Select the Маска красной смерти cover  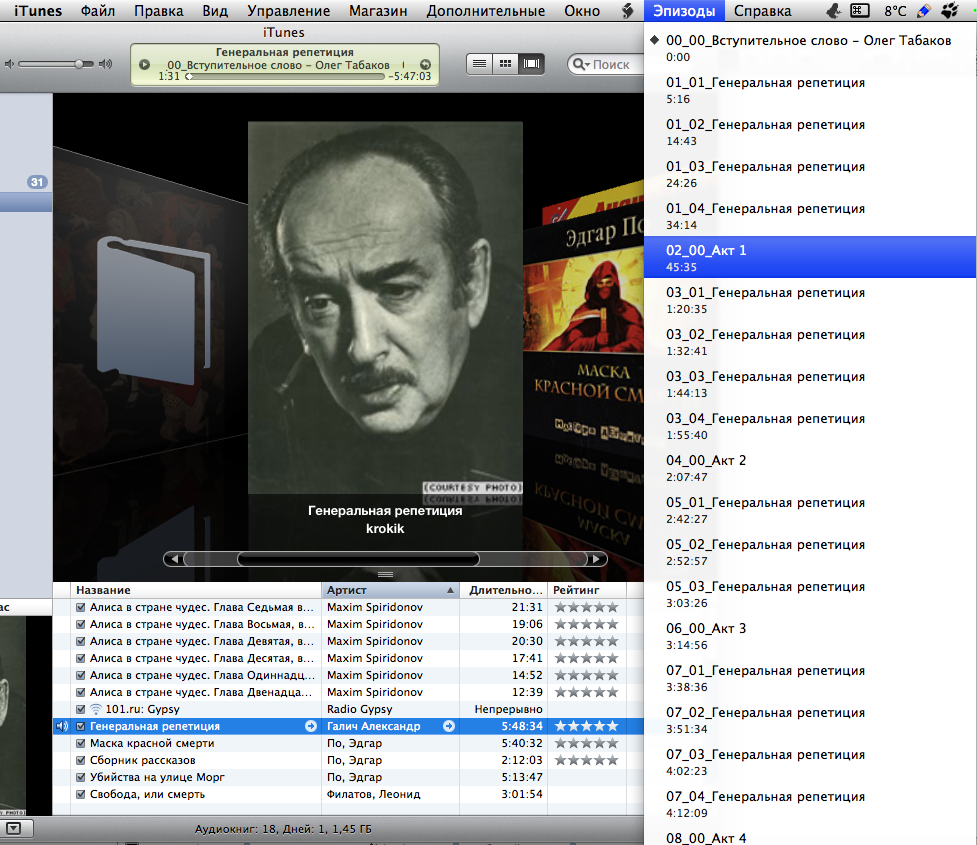[x=584, y=330]
